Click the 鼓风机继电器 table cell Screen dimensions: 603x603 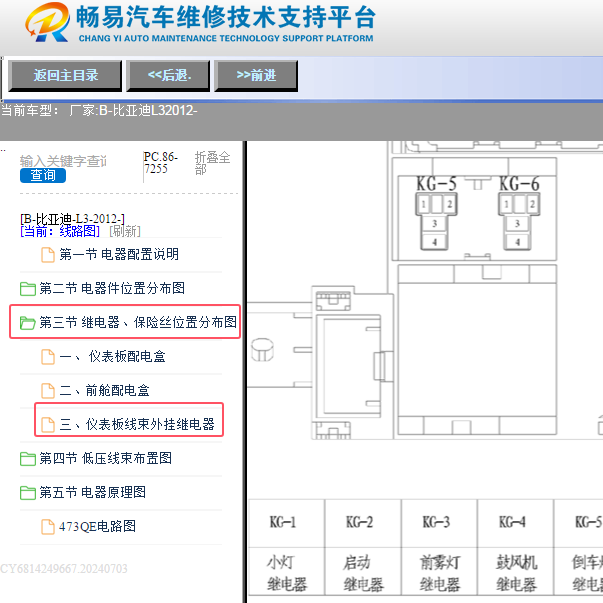pos(515,572)
